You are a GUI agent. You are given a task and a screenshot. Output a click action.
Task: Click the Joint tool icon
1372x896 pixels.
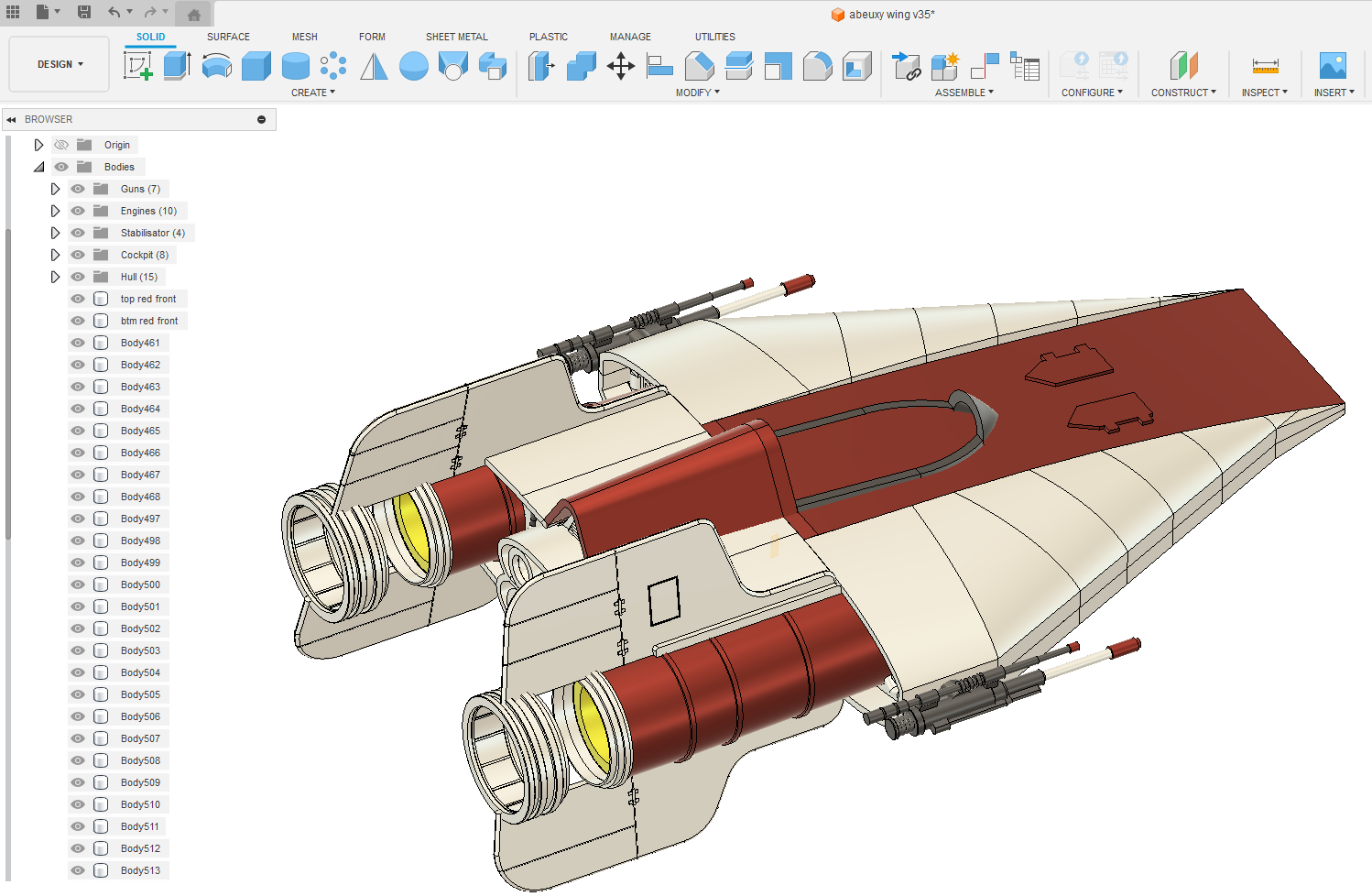tap(984, 66)
